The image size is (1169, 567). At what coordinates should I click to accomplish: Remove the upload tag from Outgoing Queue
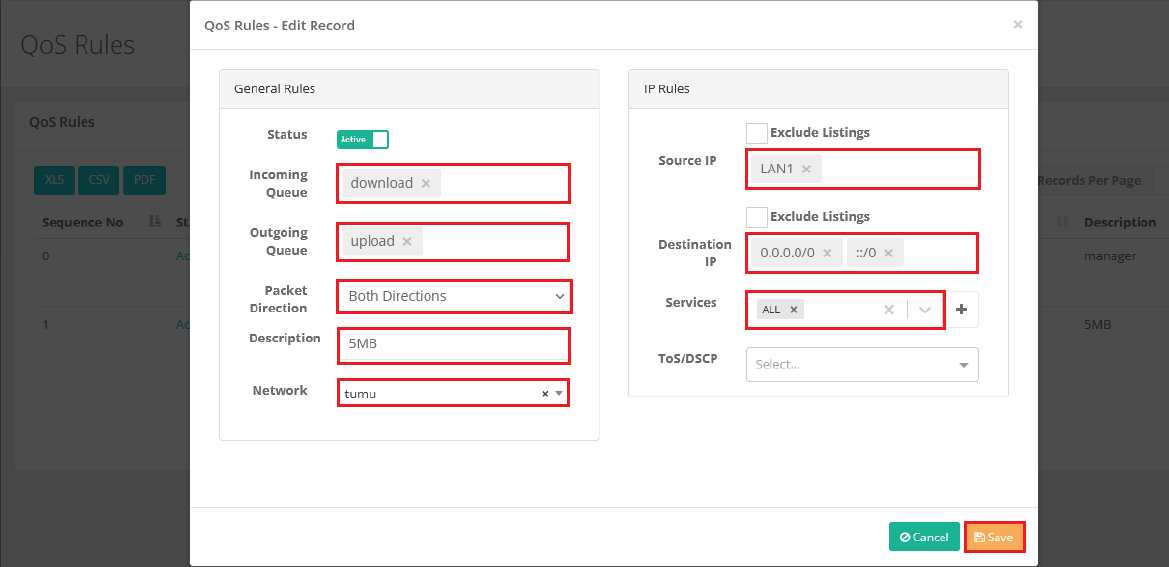point(407,242)
